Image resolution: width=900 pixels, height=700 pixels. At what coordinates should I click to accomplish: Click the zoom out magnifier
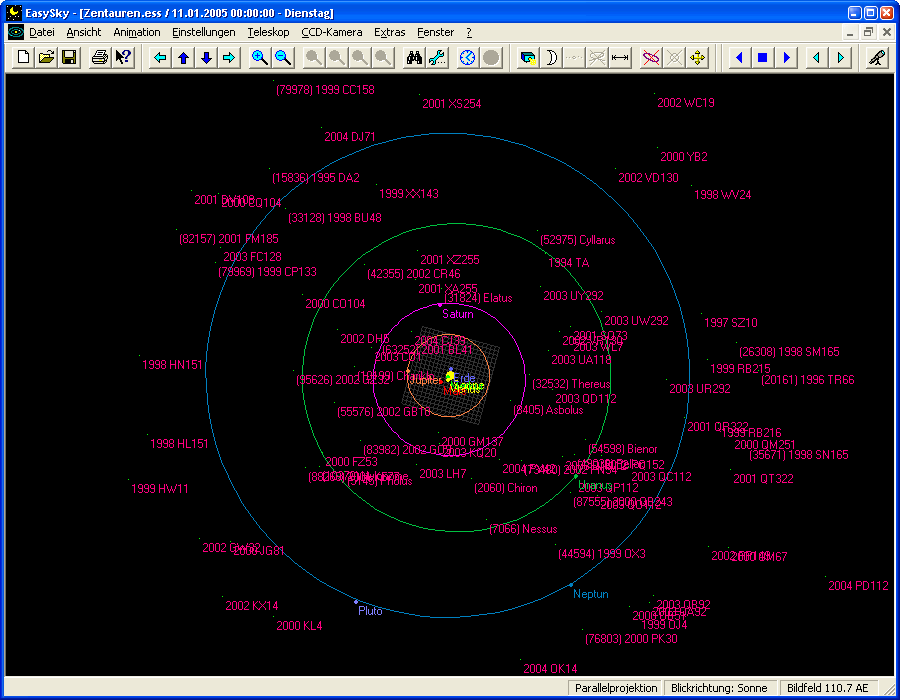click(283, 58)
